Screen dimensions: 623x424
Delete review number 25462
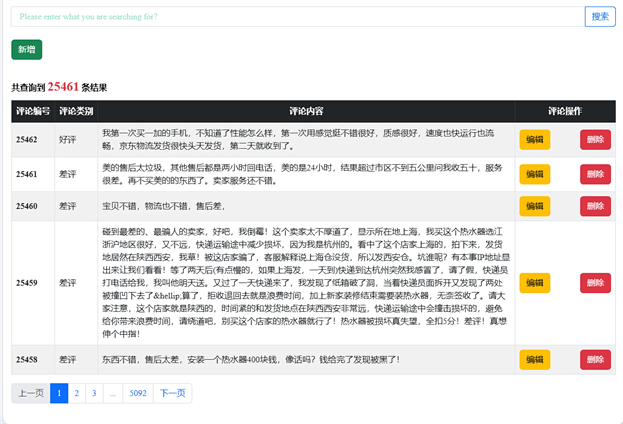click(595, 141)
